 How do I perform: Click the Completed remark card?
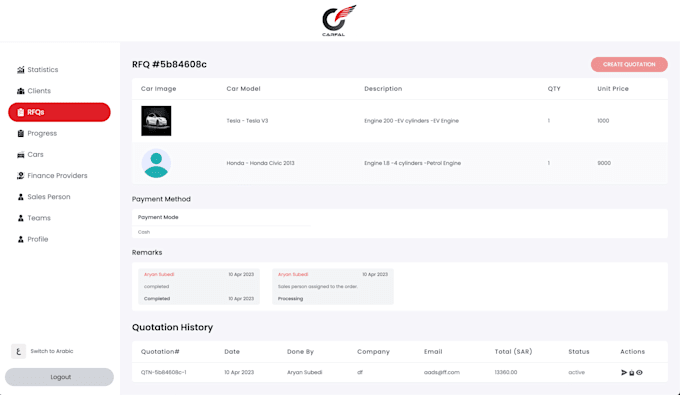(199, 287)
